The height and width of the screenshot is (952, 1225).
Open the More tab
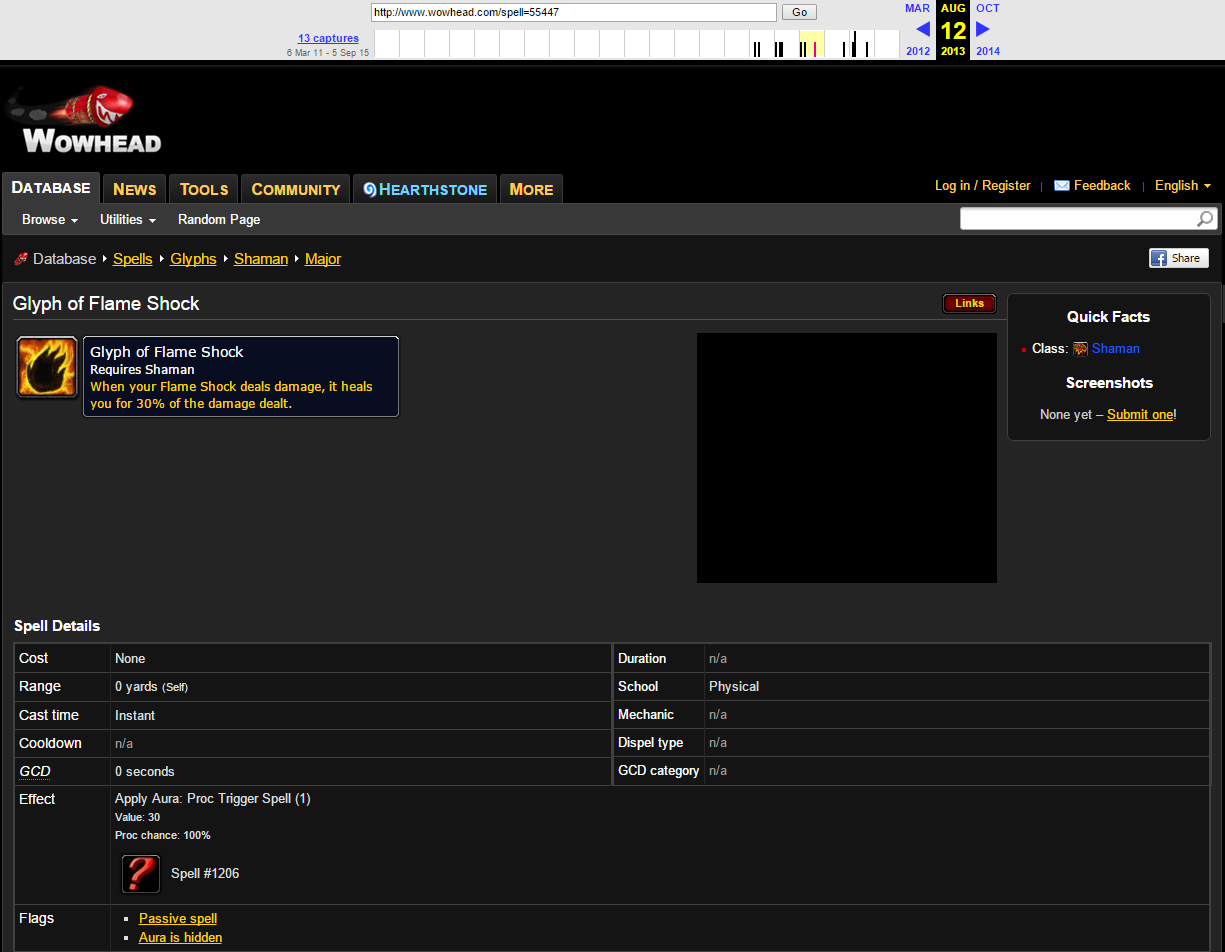pos(531,189)
